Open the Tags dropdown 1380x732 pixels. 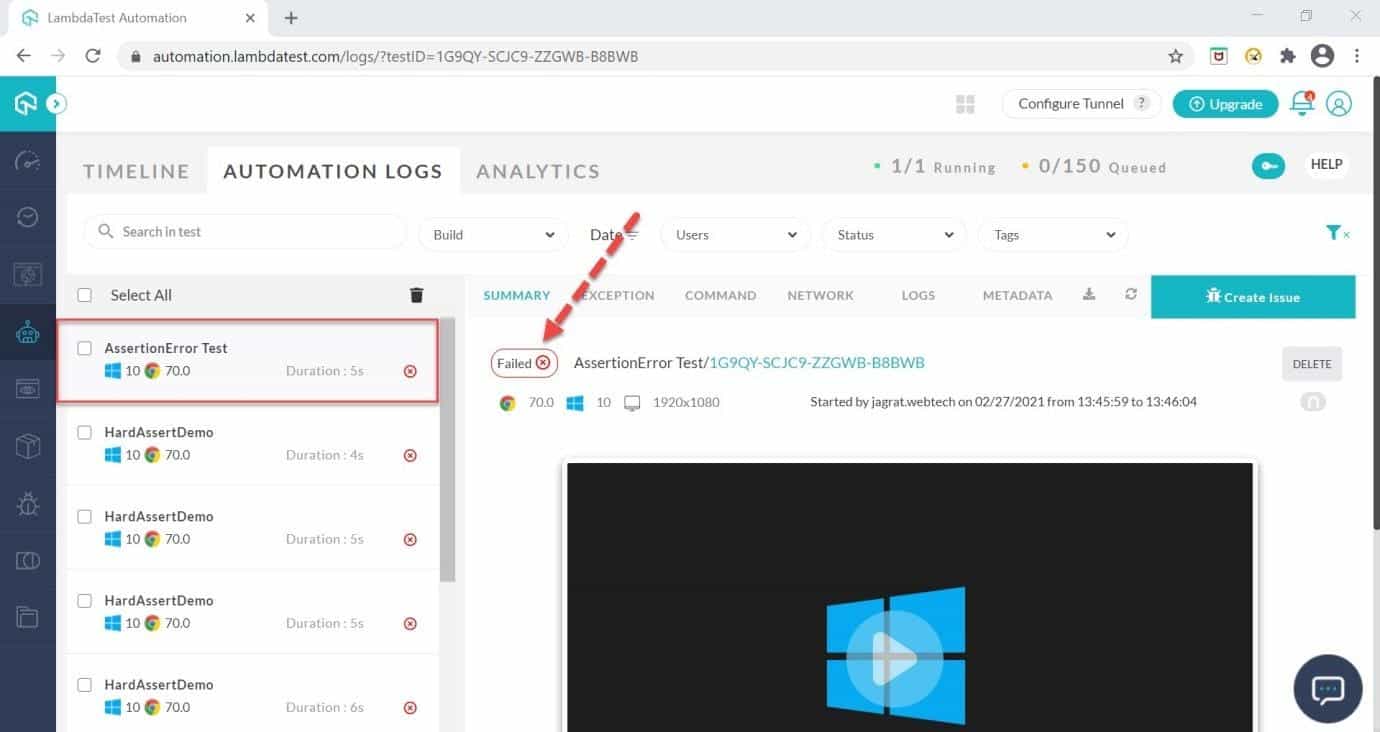click(x=1053, y=234)
